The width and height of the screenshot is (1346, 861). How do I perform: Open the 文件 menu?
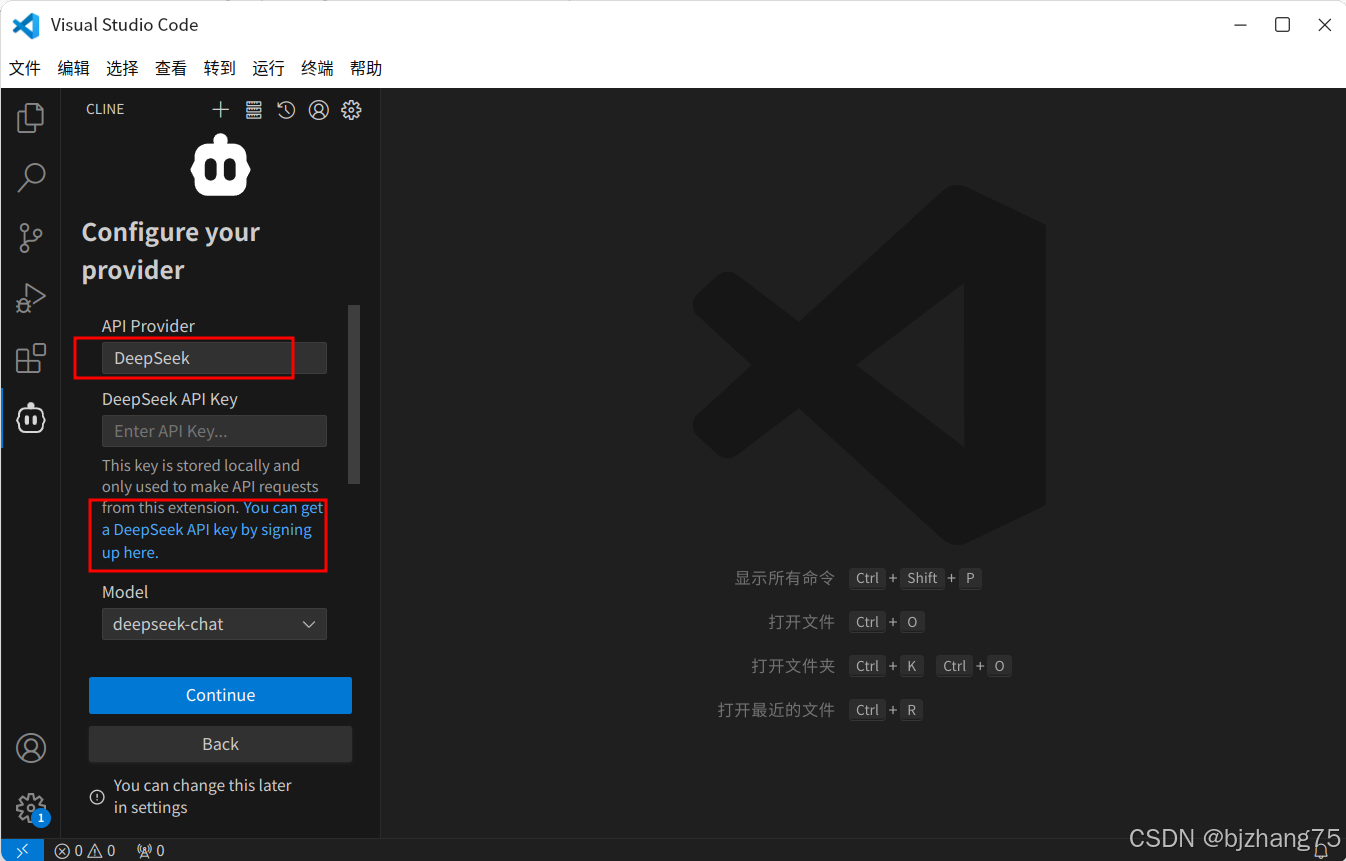pyautogui.click(x=25, y=68)
